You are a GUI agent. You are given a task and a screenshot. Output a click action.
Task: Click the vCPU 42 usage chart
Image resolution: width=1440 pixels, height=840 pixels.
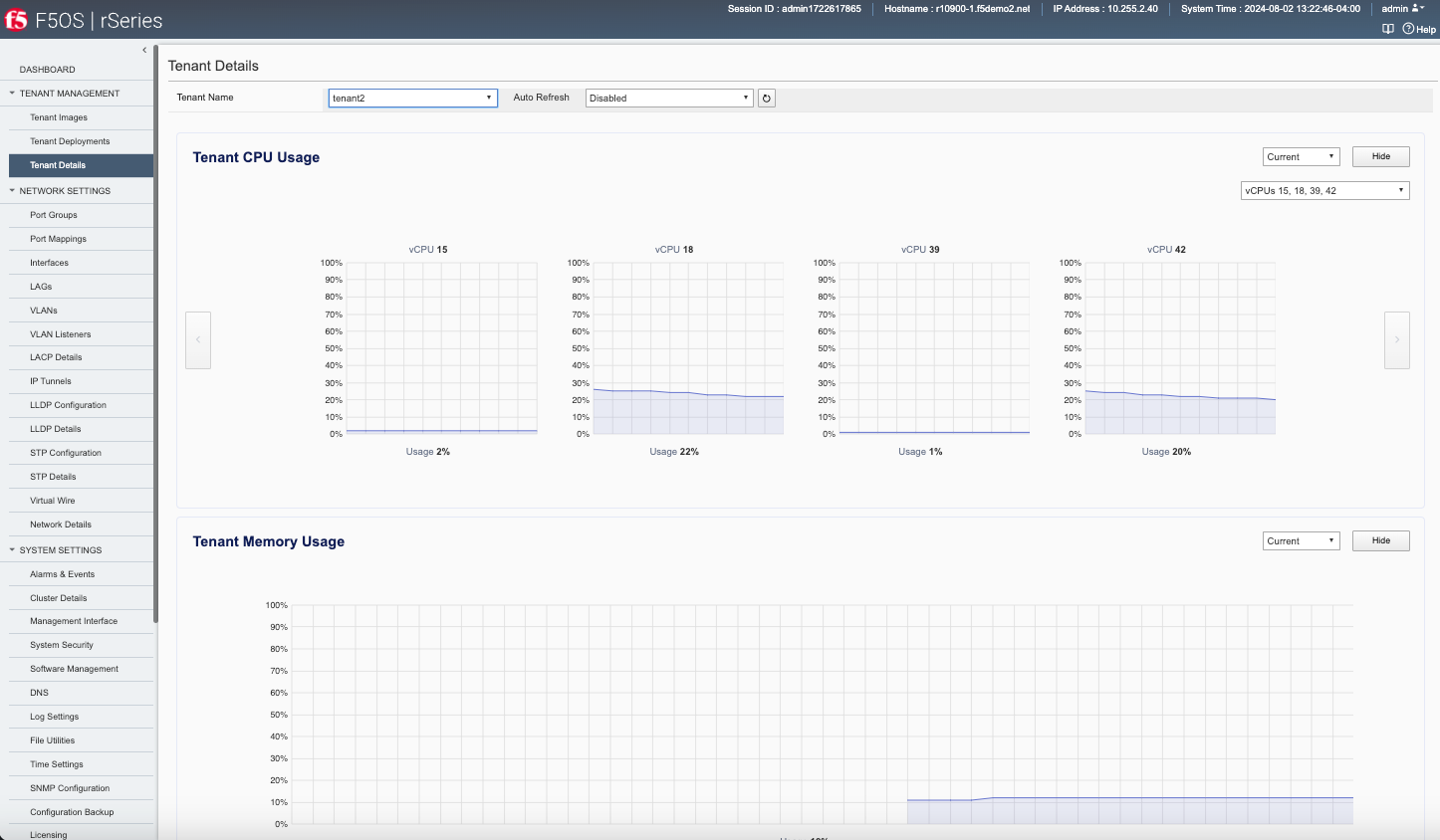point(1180,348)
